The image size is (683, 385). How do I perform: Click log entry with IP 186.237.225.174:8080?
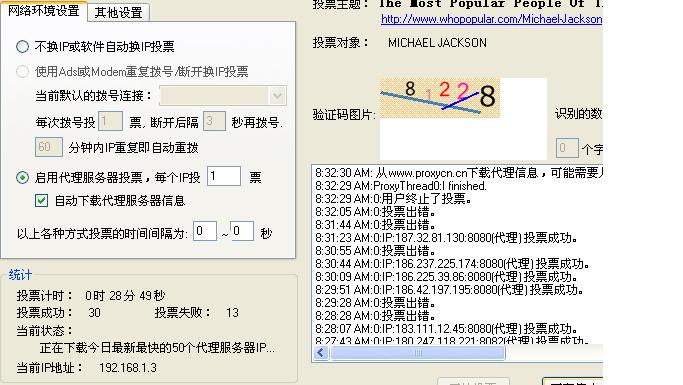click(x=453, y=264)
